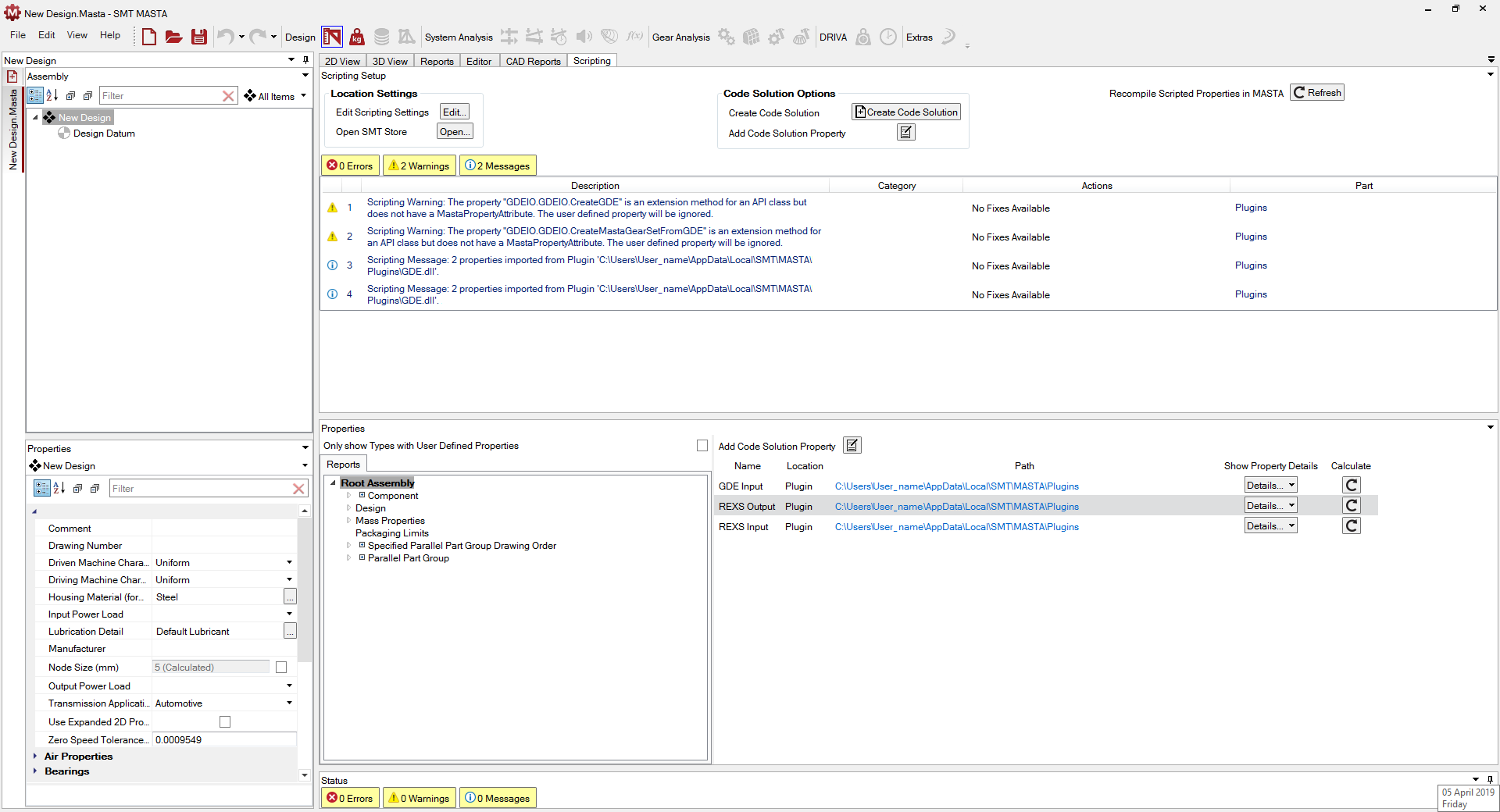Clear the Assembly filter with red X

click(228, 96)
